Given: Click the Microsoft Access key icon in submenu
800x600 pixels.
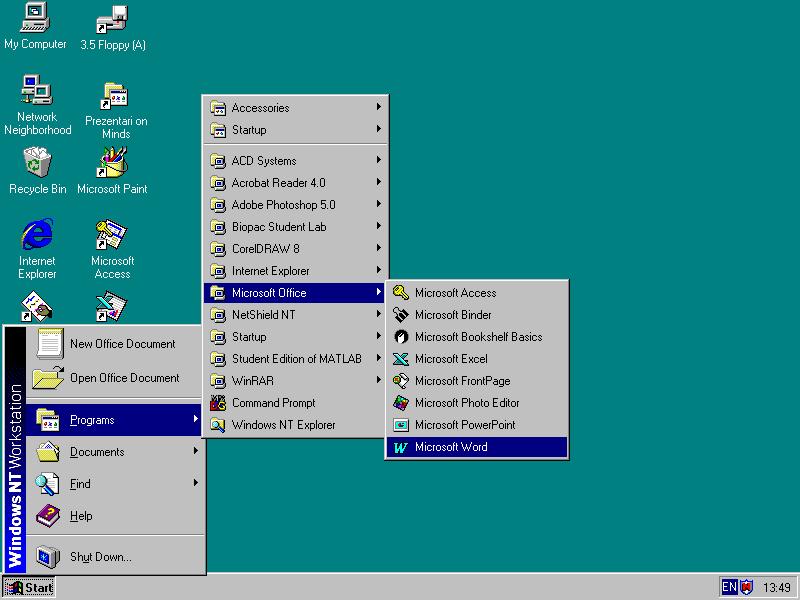Looking at the screenshot, I should (401, 292).
